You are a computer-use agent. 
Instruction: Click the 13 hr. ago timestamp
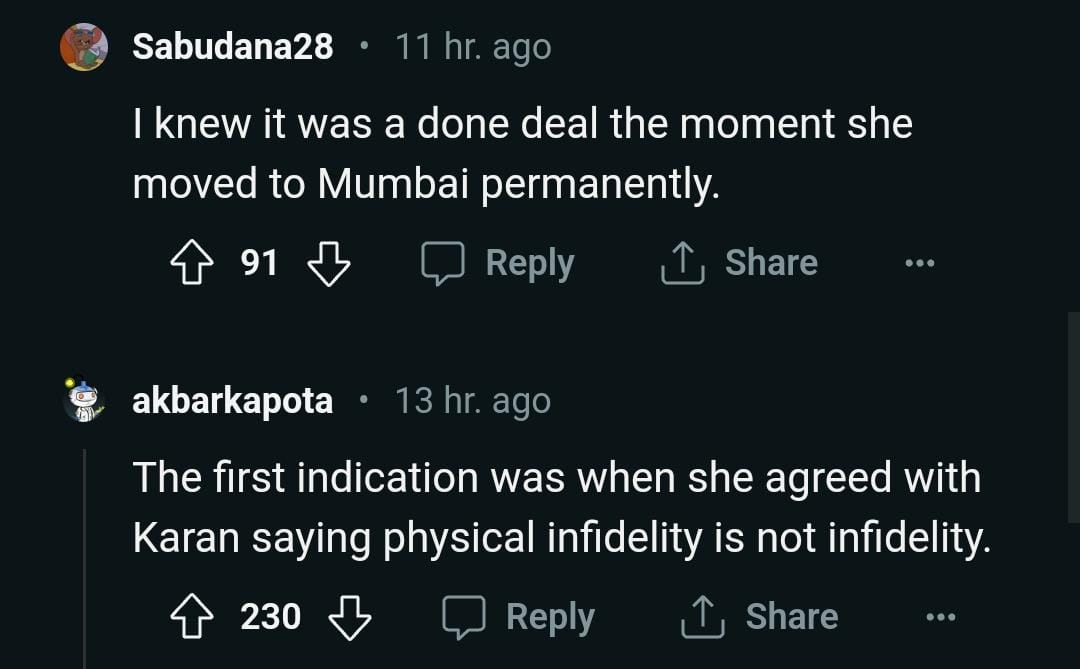(472, 401)
